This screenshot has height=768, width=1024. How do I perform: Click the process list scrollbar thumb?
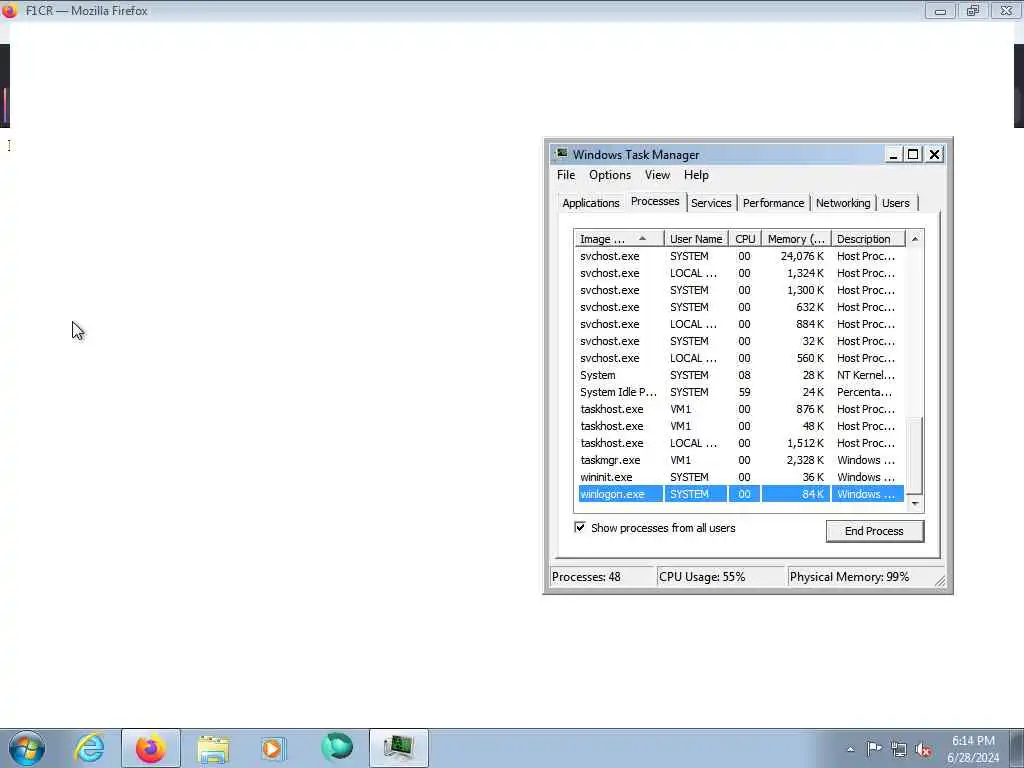click(914, 455)
